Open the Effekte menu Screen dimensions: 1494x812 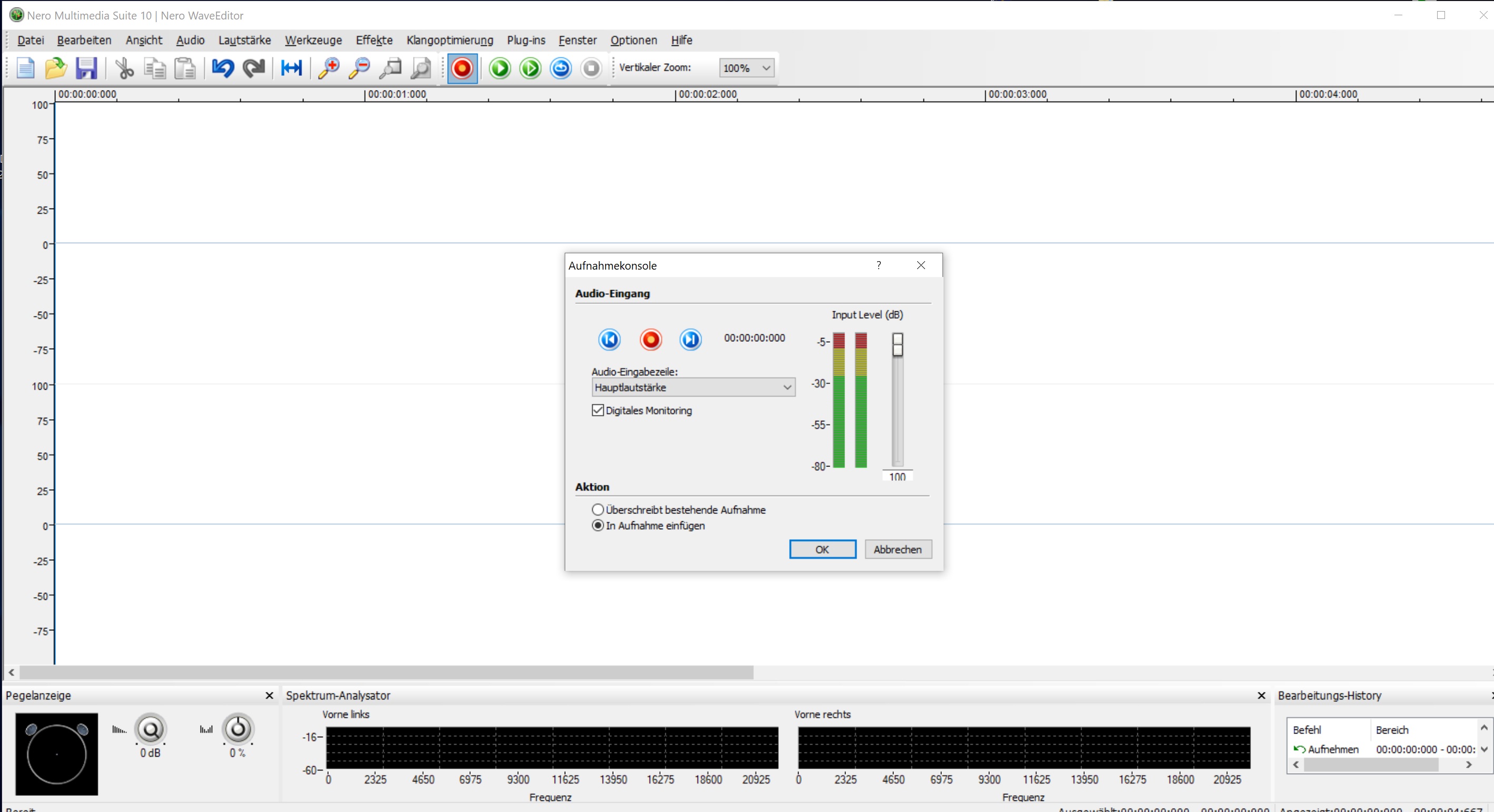(x=374, y=40)
